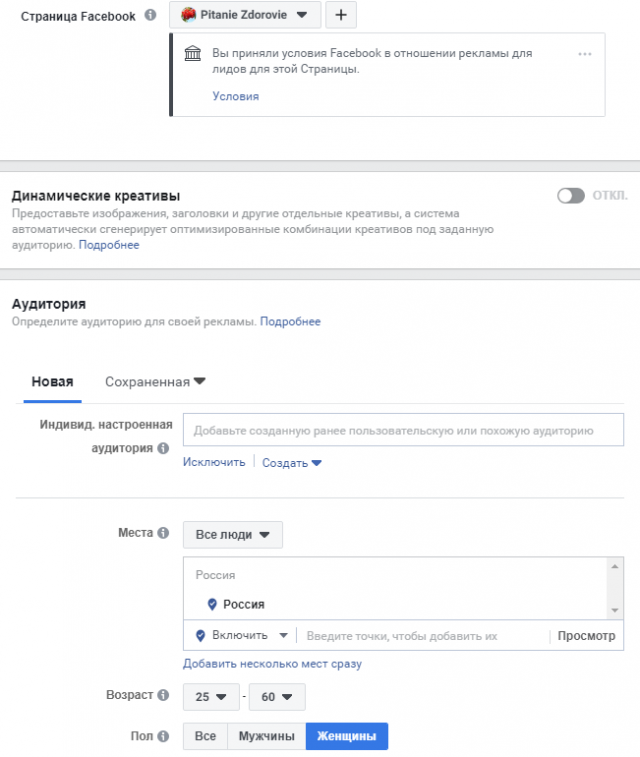Click info icon next to Места
640x757 pixels.
coord(164,533)
